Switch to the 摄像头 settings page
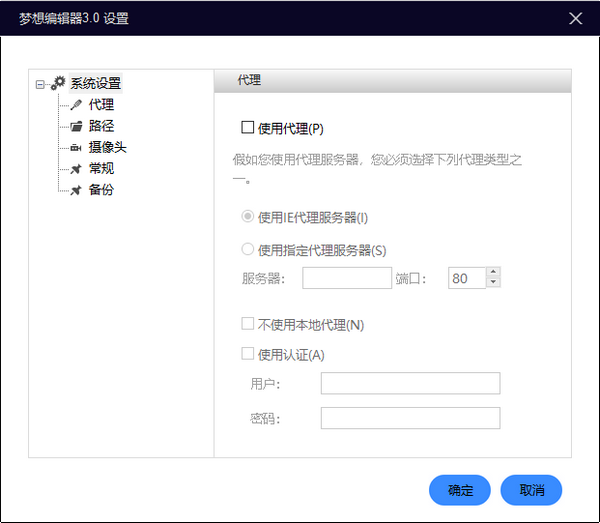 (107, 148)
